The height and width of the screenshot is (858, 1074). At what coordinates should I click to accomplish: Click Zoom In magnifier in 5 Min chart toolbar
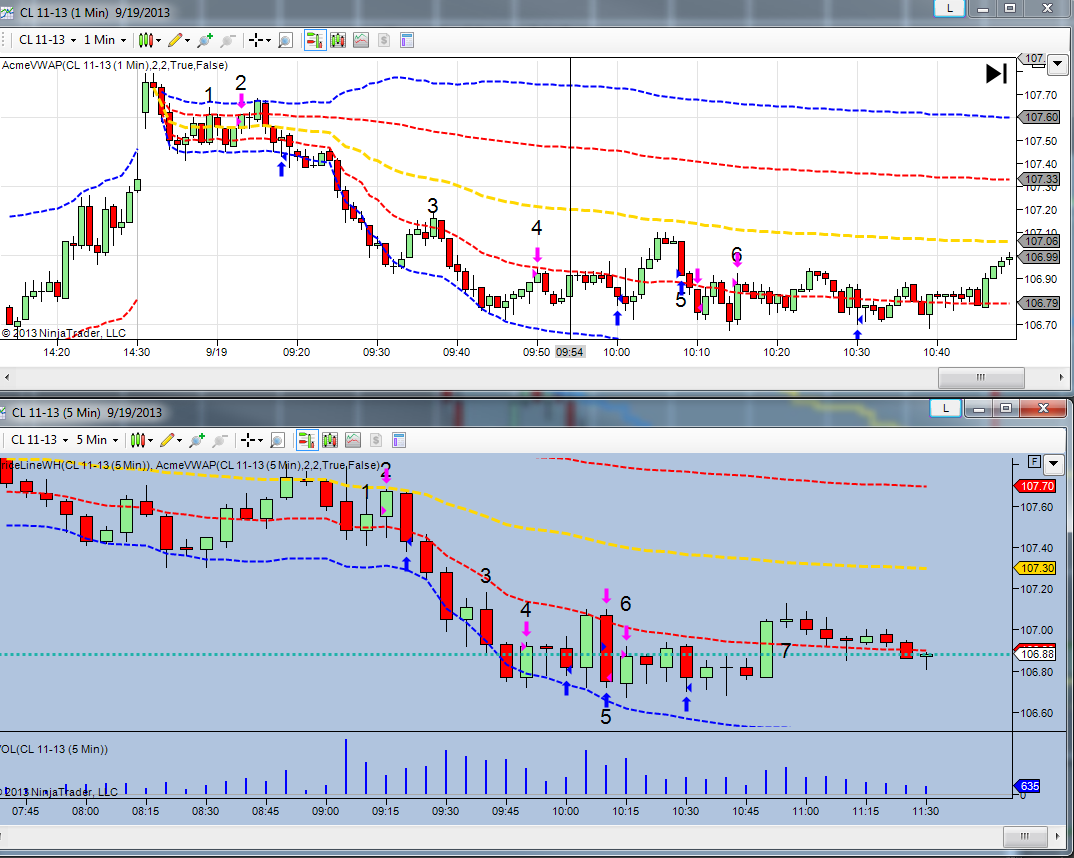[197, 440]
